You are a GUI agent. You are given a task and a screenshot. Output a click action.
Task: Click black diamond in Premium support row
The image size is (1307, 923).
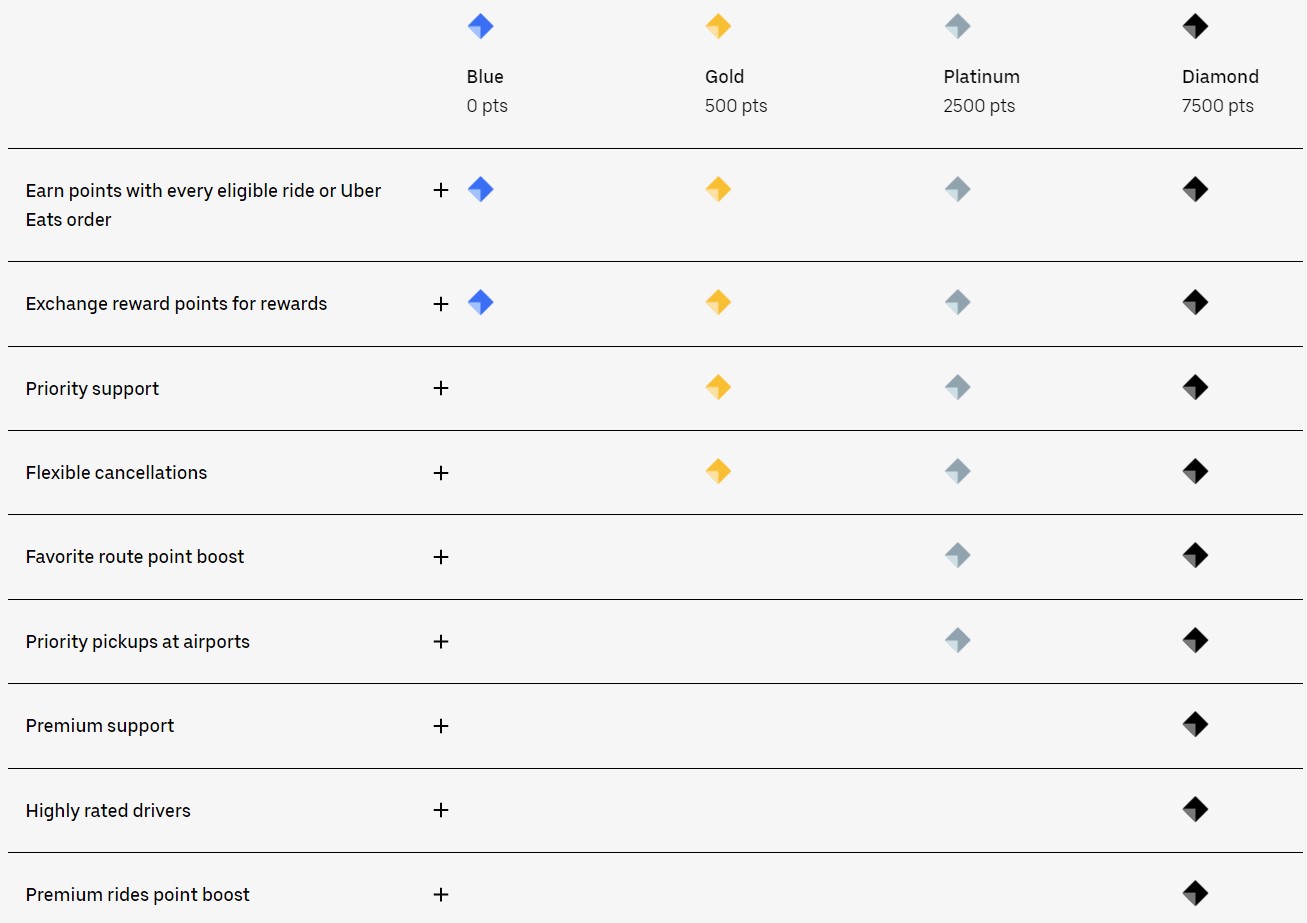[1195, 724]
